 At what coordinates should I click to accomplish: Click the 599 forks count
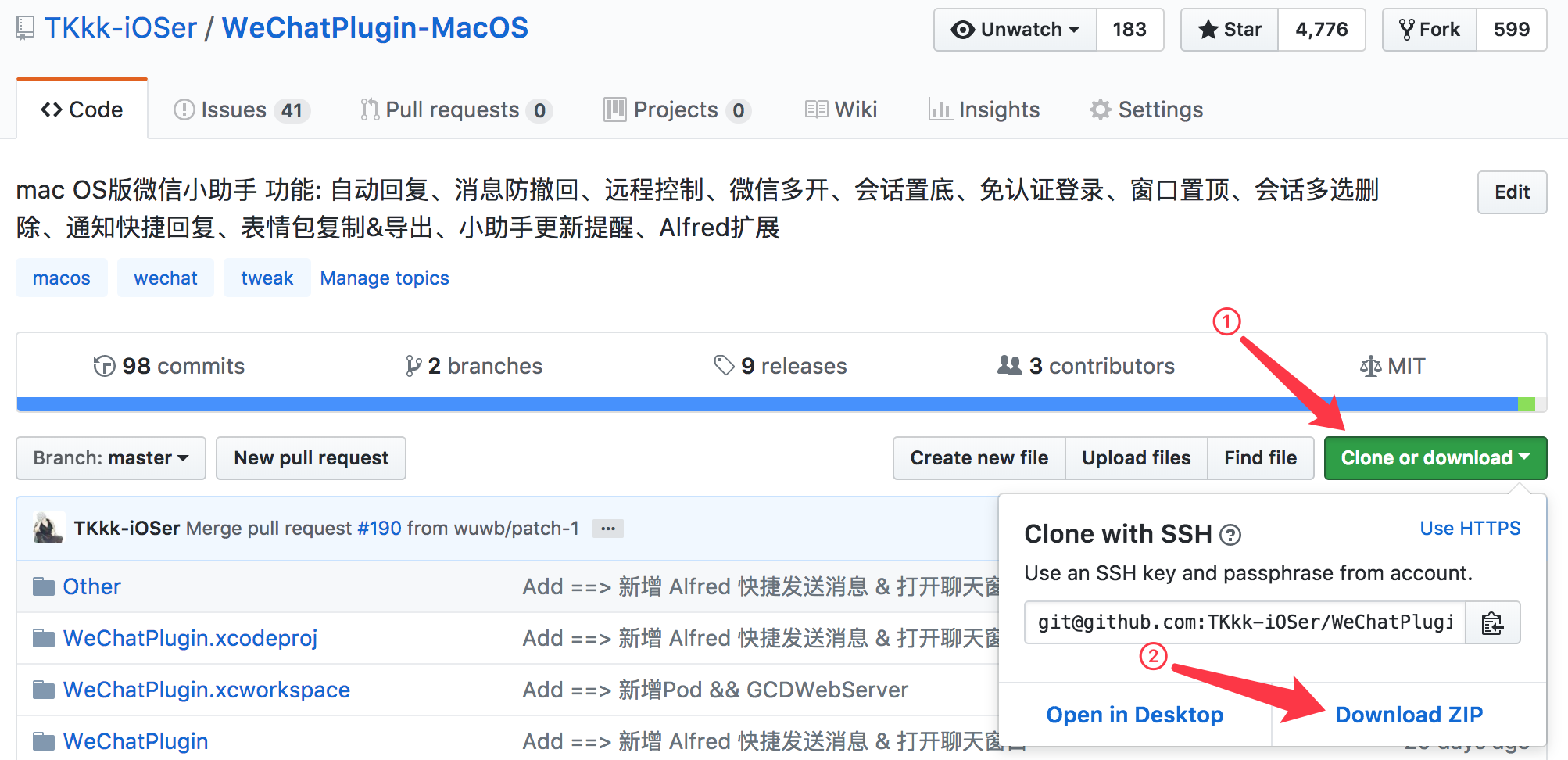[x=1512, y=30]
